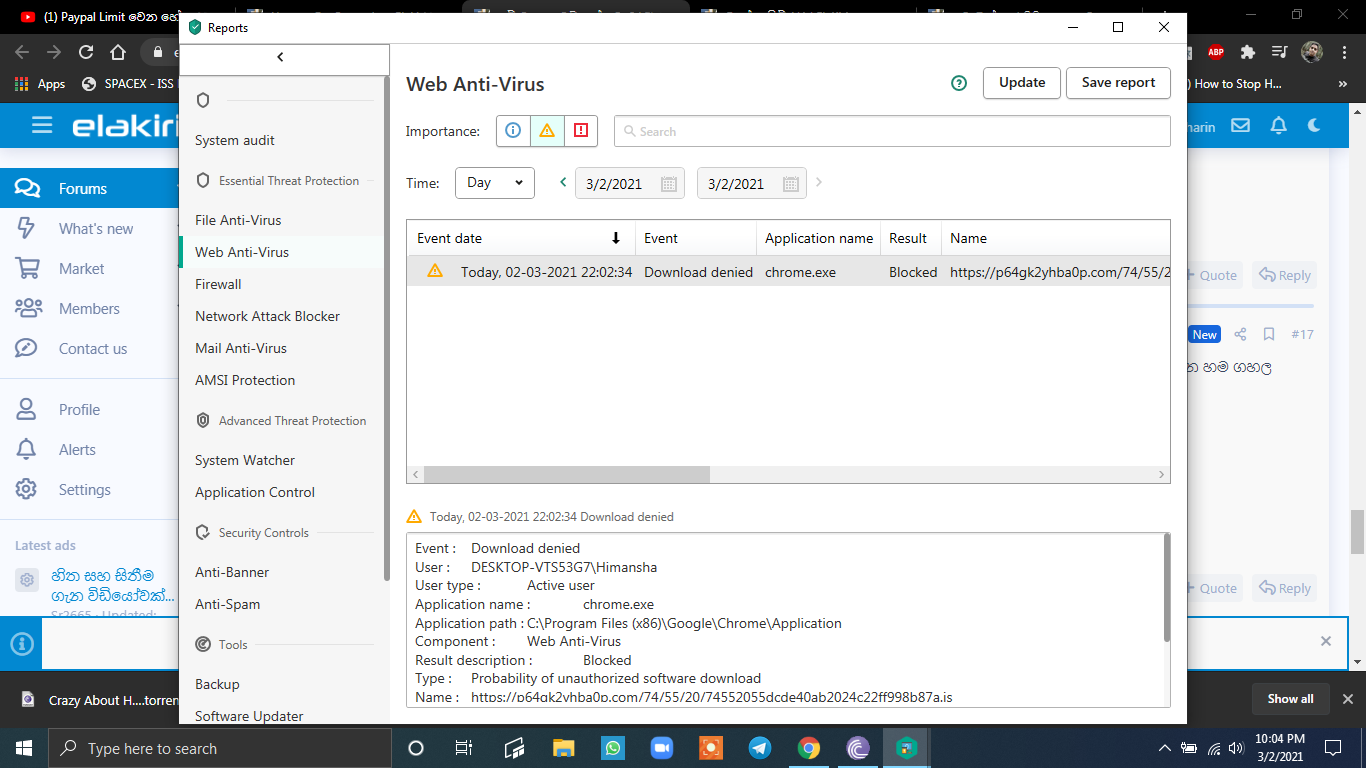Image resolution: width=1366 pixels, height=768 pixels.
Task: Open the Adblock Plus extension icon
Action: click(1215, 52)
